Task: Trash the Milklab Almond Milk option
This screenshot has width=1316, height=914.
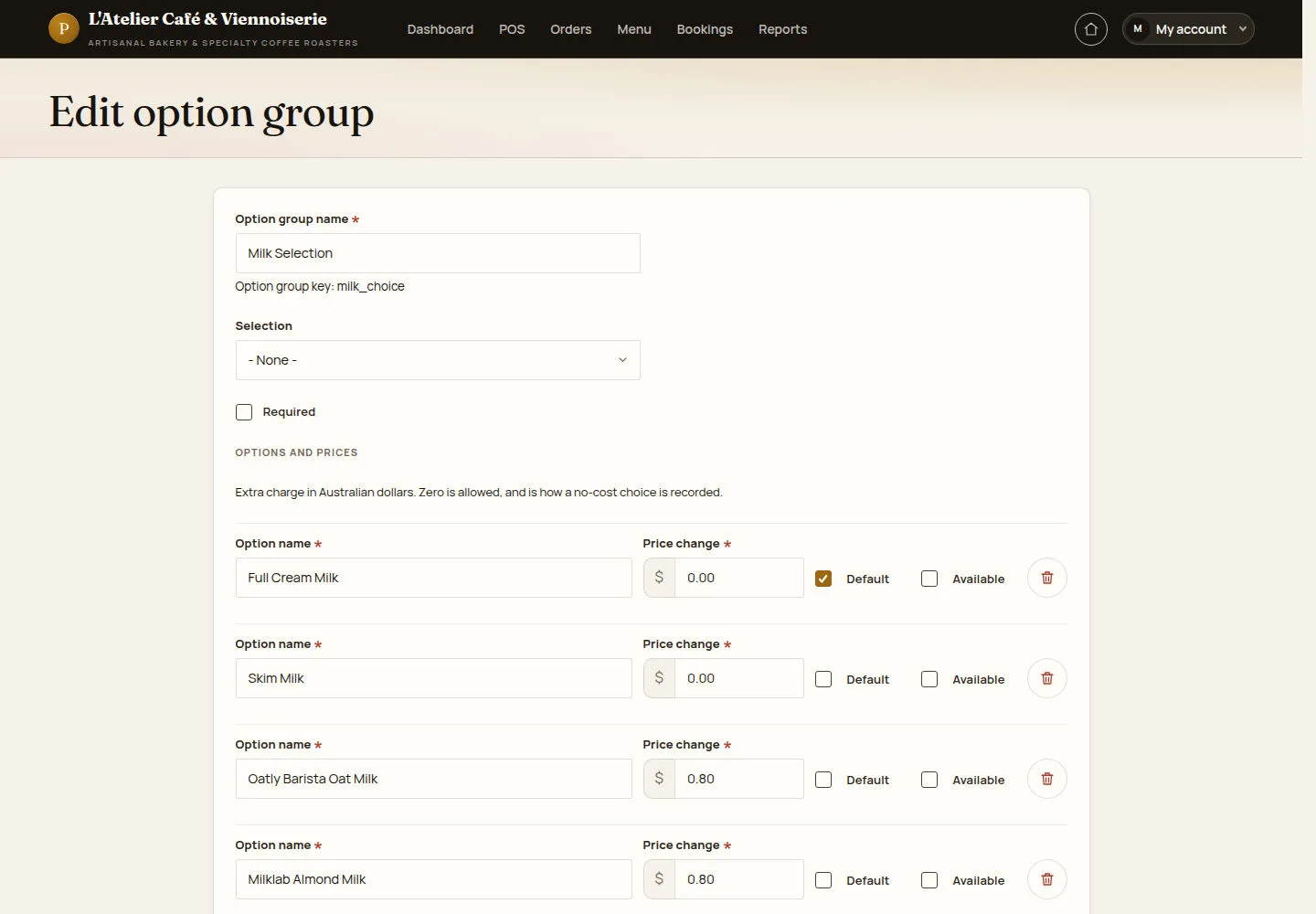Action: point(1047,879)
